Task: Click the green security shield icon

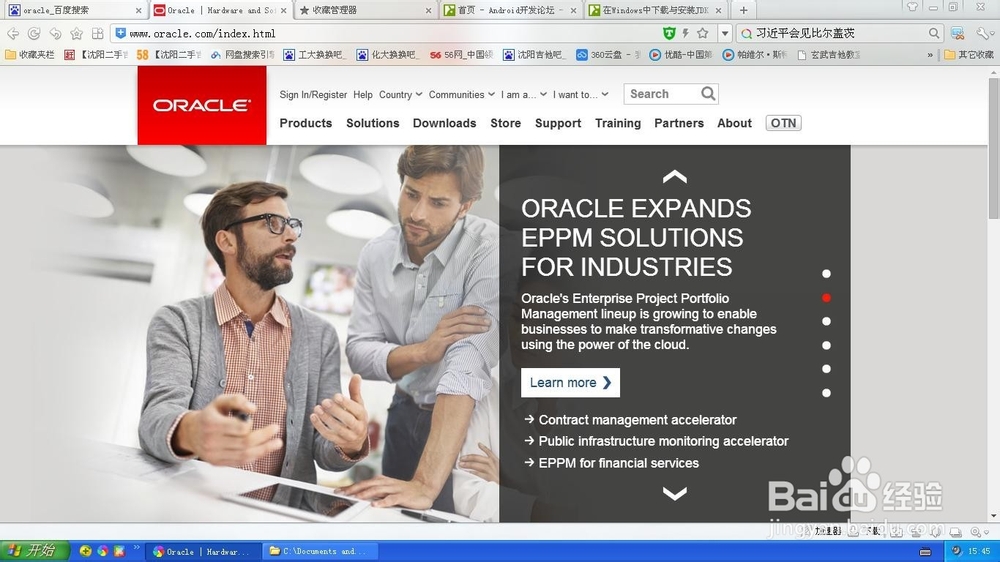Action: click(668, 33)
